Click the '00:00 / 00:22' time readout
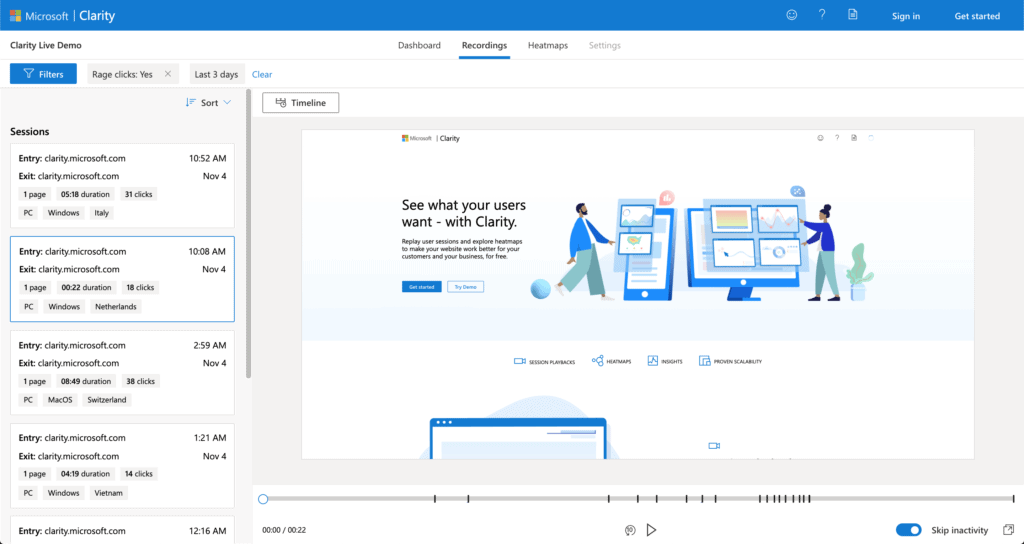The image size is (1024, 544). coord(284,530)
